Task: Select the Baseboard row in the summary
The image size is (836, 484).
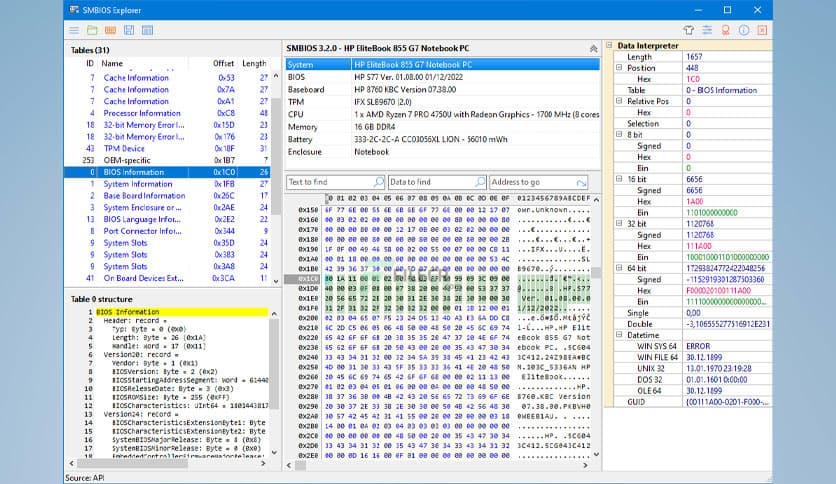Action: coord(443,90)
